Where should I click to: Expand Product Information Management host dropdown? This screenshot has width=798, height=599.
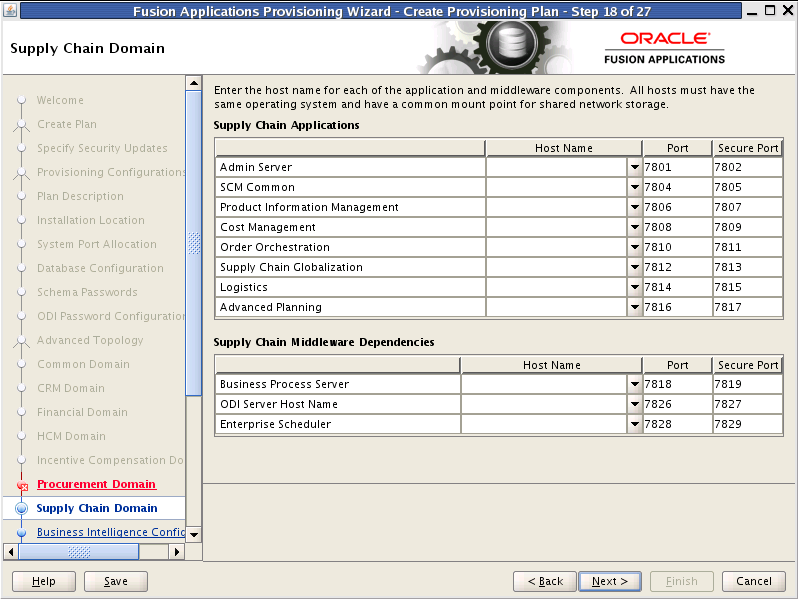[634, 207]
